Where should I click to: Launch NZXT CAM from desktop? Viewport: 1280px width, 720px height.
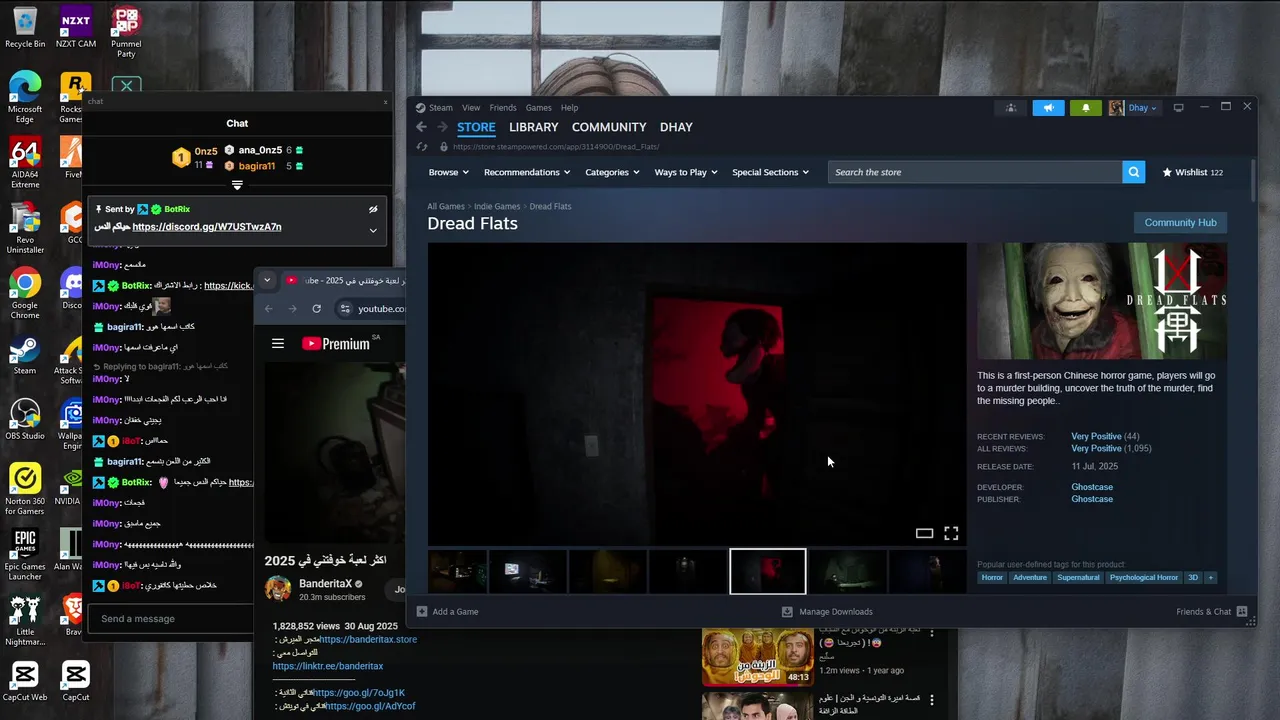76,28
